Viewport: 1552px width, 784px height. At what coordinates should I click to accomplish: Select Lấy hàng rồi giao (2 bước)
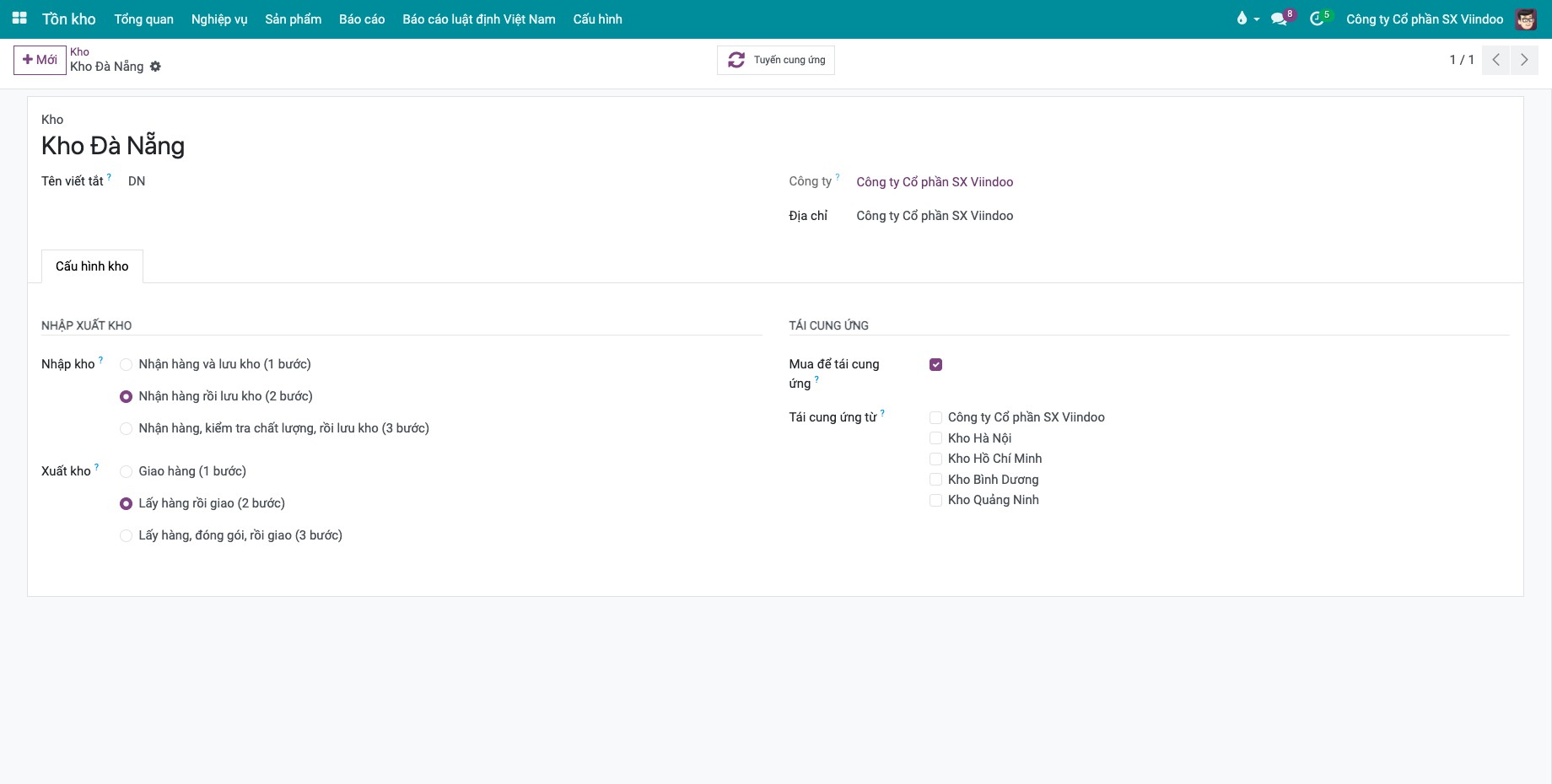click(126, 503)
